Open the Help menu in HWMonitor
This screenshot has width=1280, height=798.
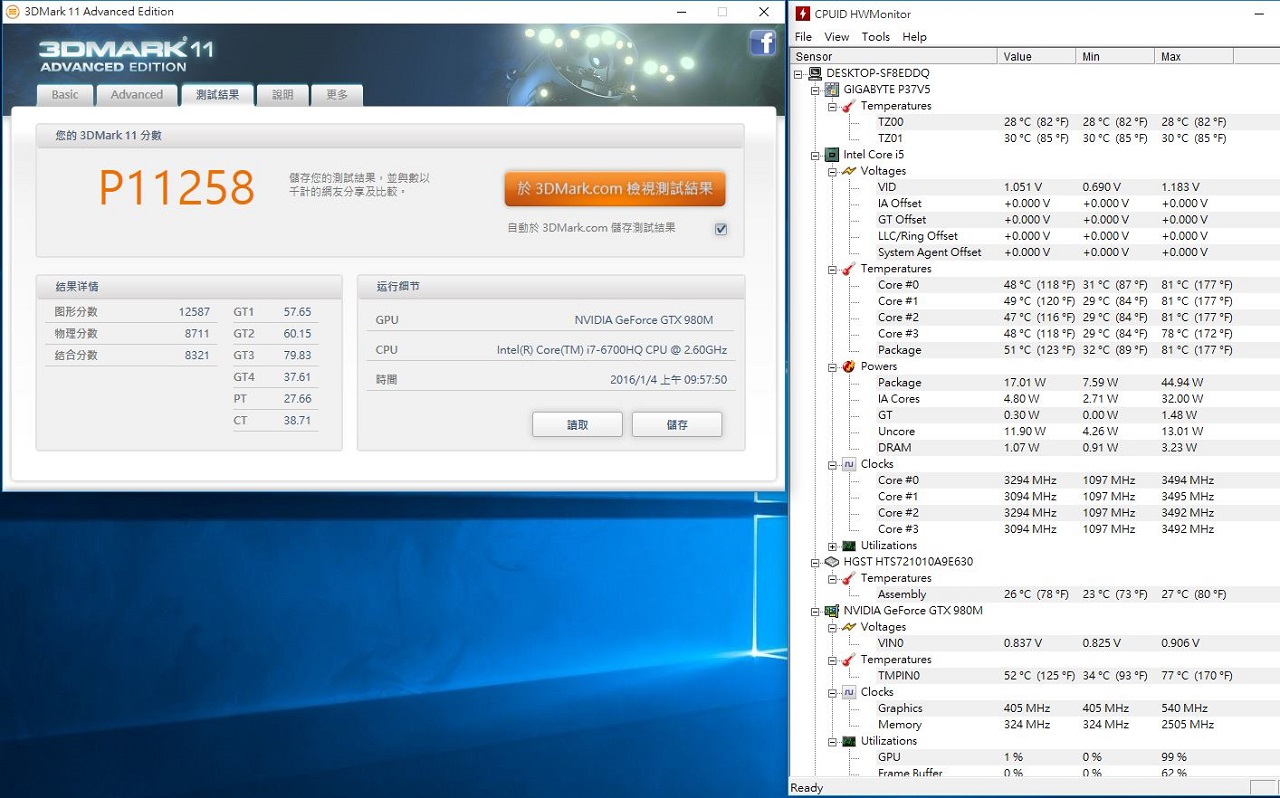[914, 37]
